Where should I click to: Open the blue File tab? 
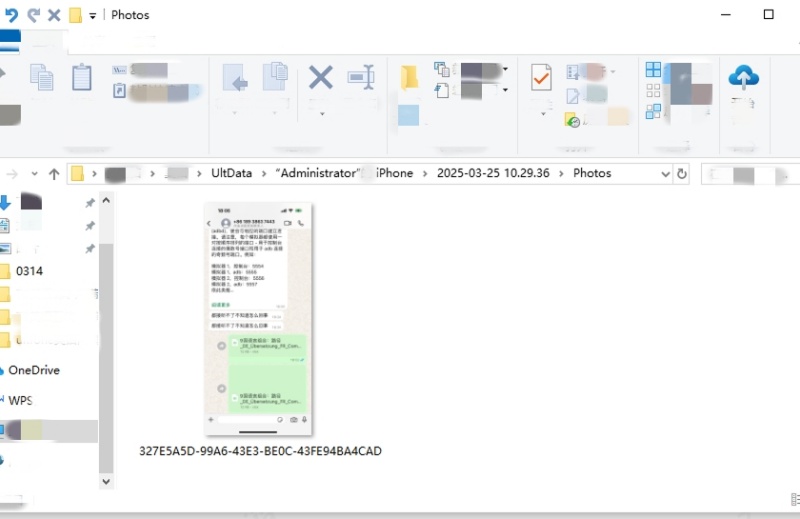(x=10, y=41)
